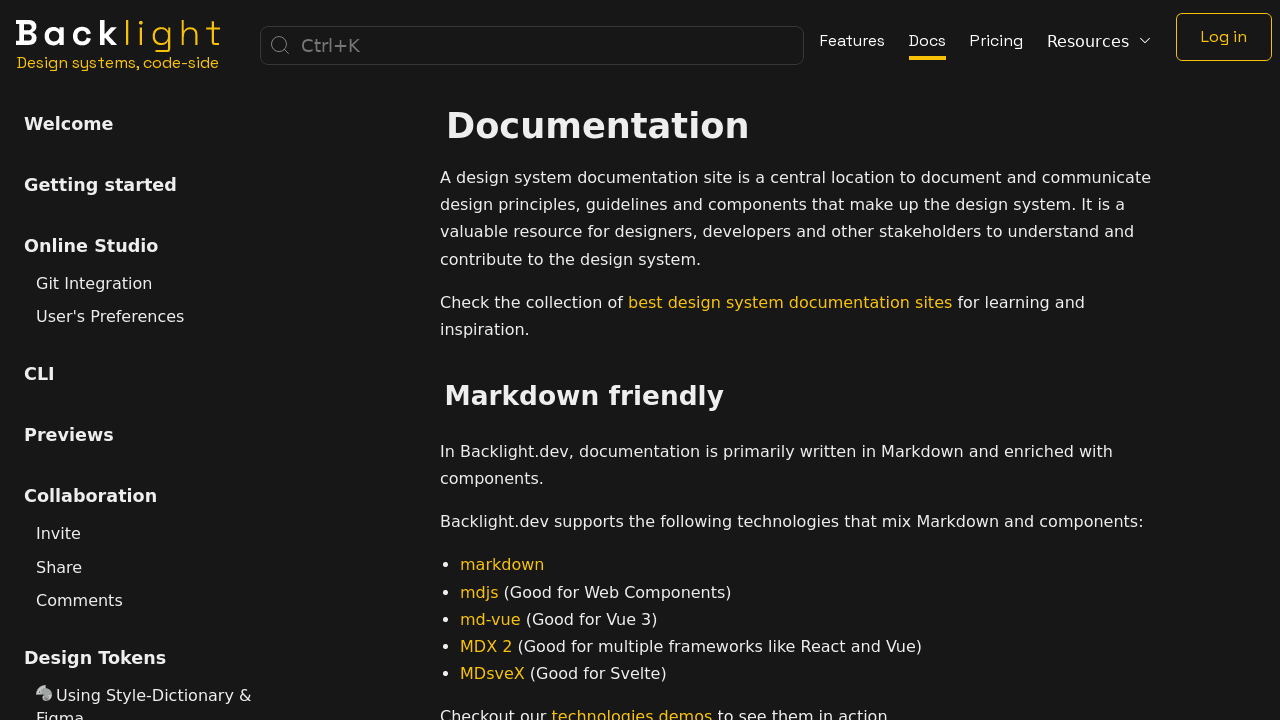
Task: Follow the technologies demos link
Action: (632, 714)
